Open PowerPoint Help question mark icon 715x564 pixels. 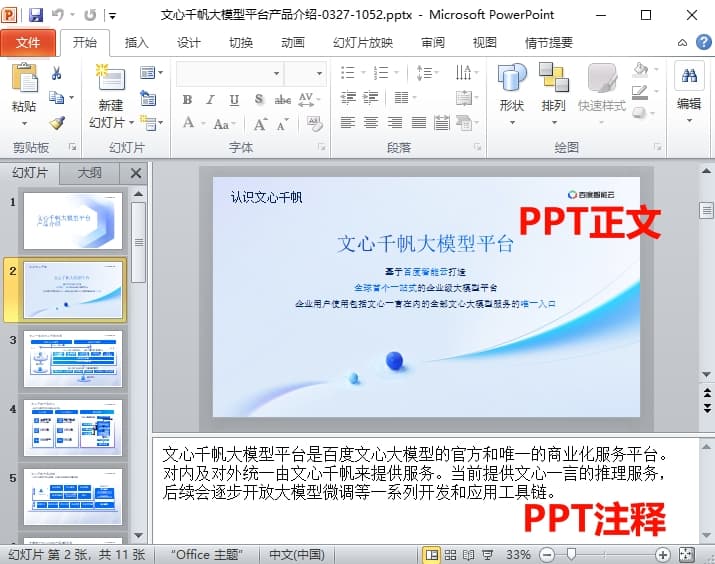tap(704, 42)
